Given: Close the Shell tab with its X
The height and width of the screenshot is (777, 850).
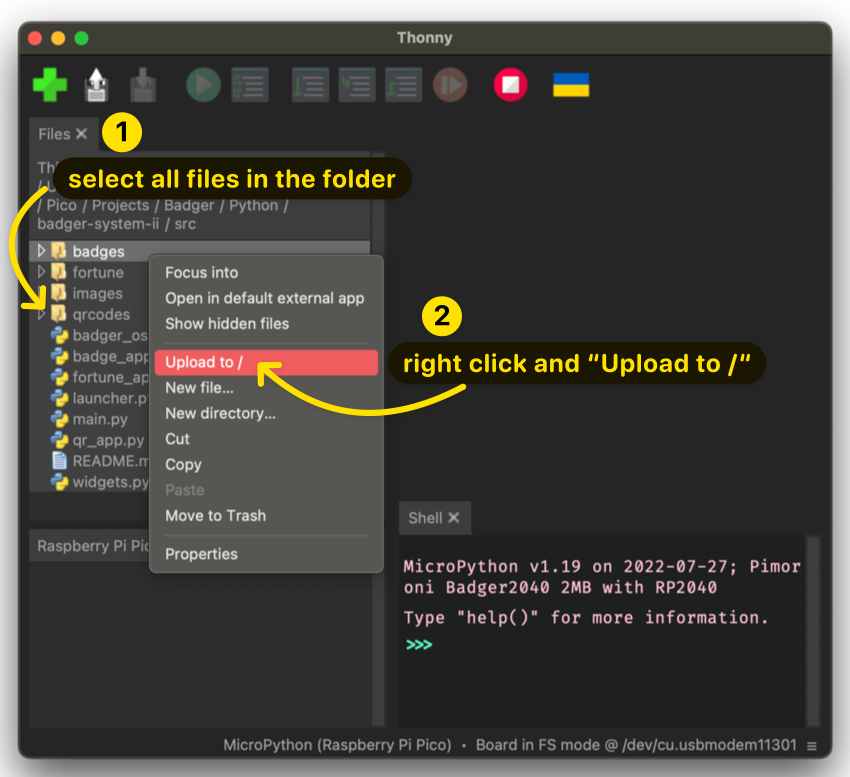Looking at the screenshot, I should tap(454, 518).
